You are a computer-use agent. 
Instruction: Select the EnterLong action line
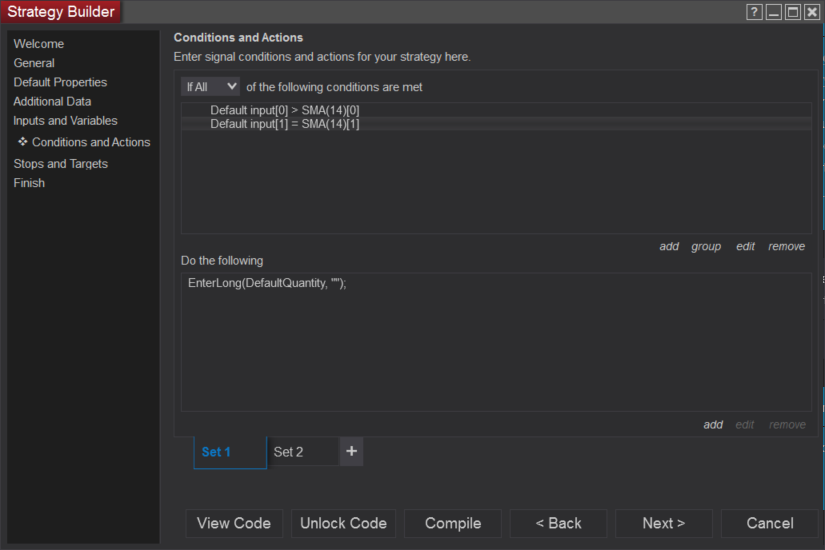point(267,284)
